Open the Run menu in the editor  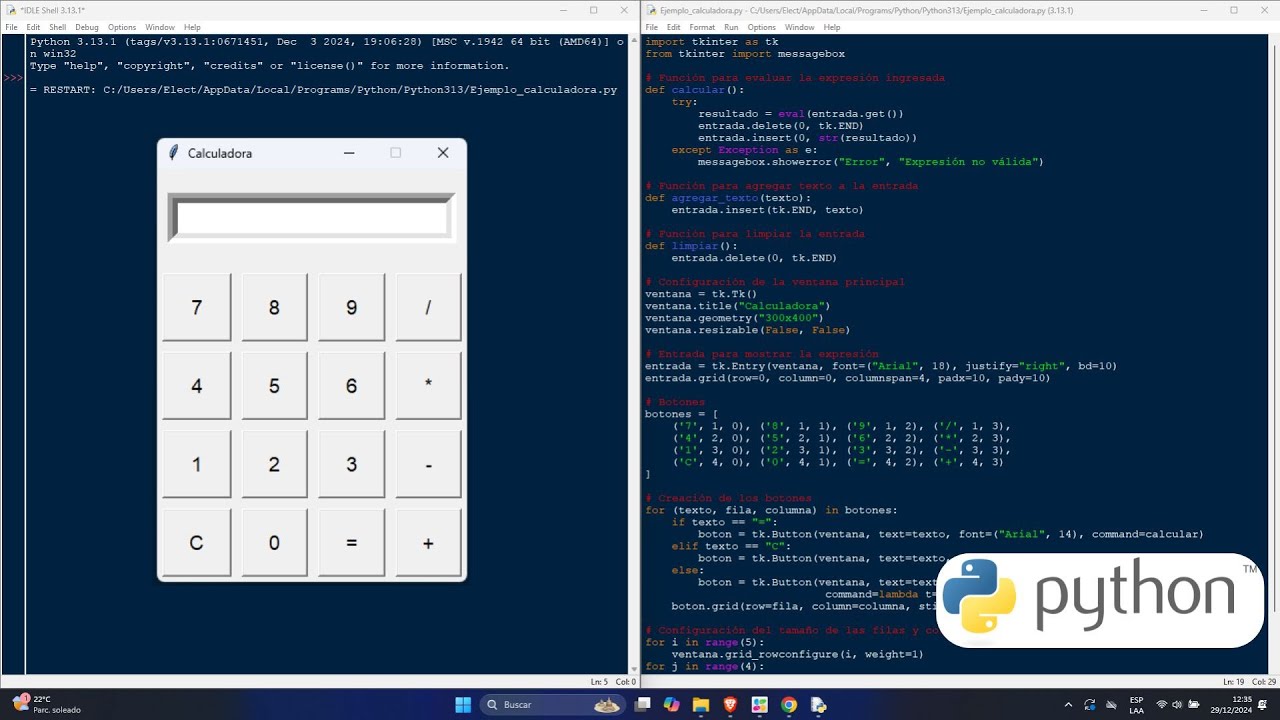point(732,27)
